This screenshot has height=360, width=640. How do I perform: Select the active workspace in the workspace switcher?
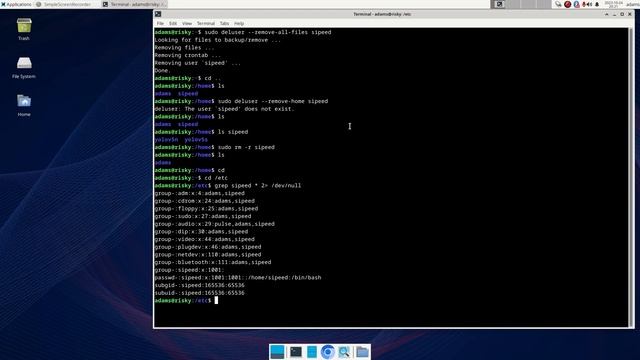(499, 4)
